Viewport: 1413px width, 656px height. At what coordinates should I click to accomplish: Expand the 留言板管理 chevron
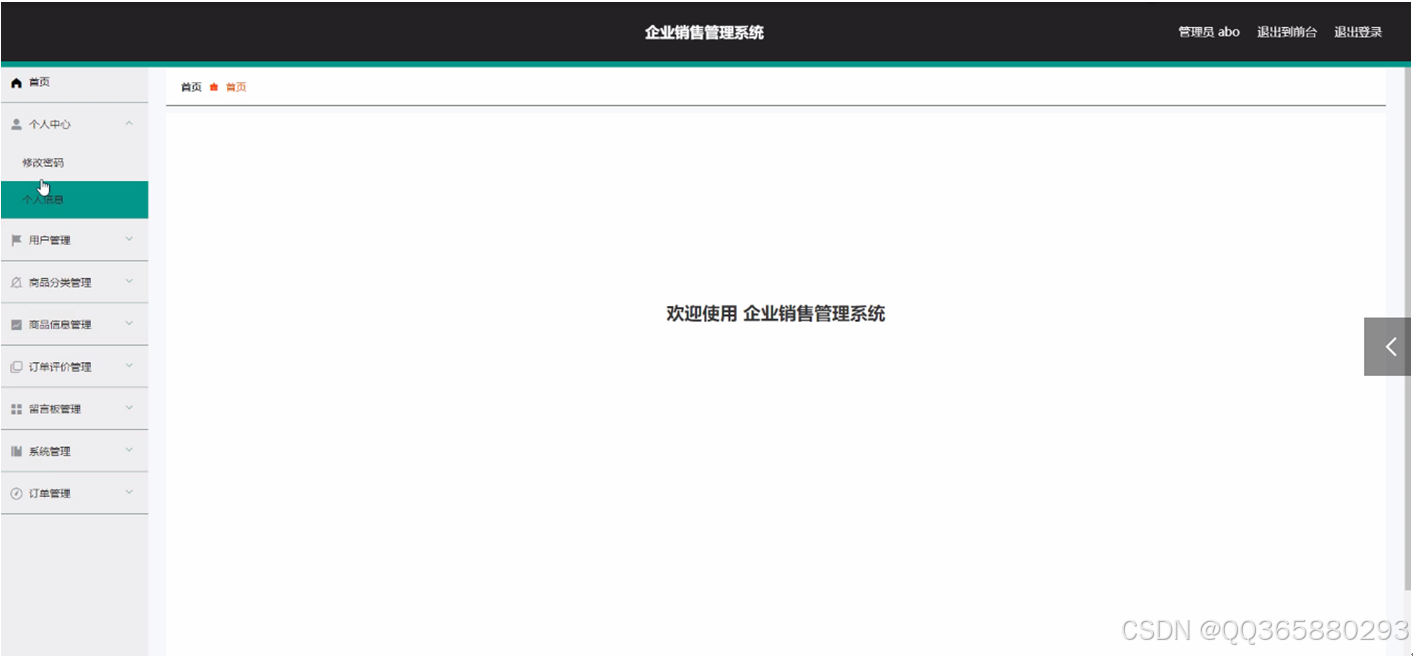pyautogui.click(x=129, y=408)
